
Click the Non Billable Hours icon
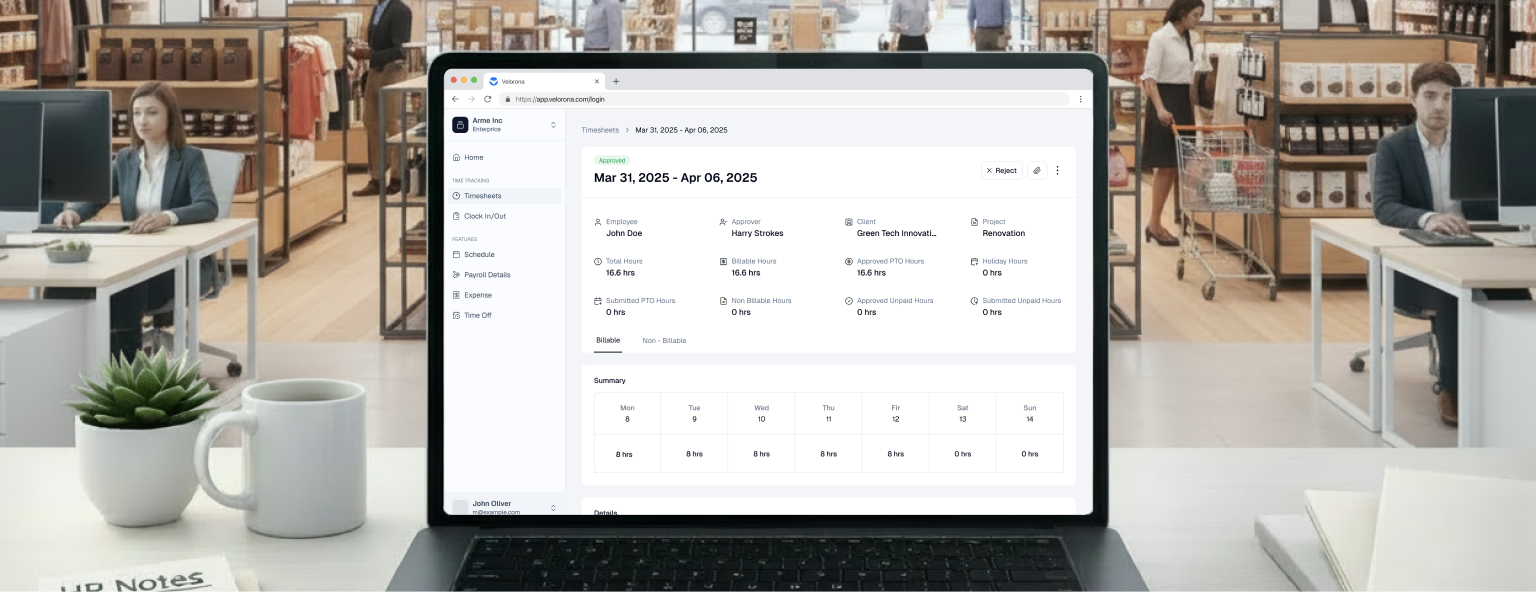pyautogui.click(x=723, y=301)
